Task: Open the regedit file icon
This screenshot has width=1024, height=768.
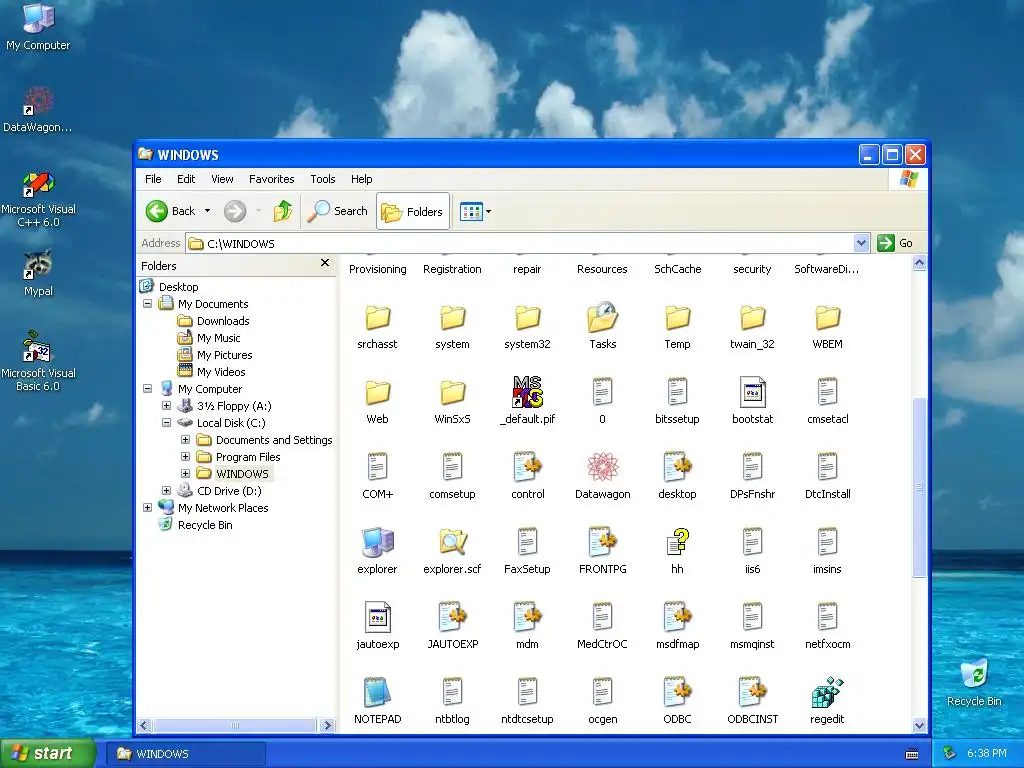Action: tap(827, 692)
